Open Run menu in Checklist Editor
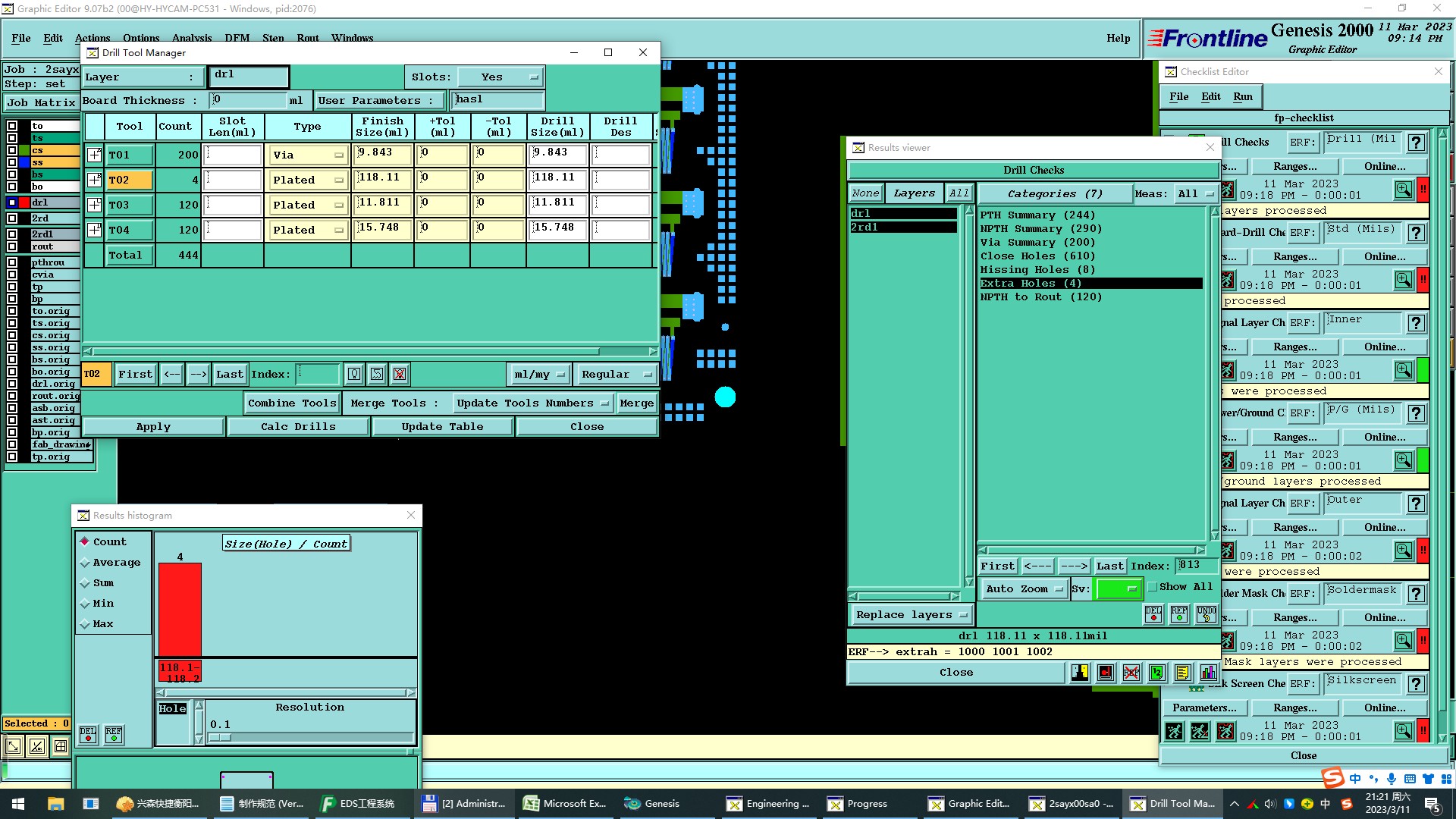Screen dimensions: 1456x819 click(x=1243, y=96)
